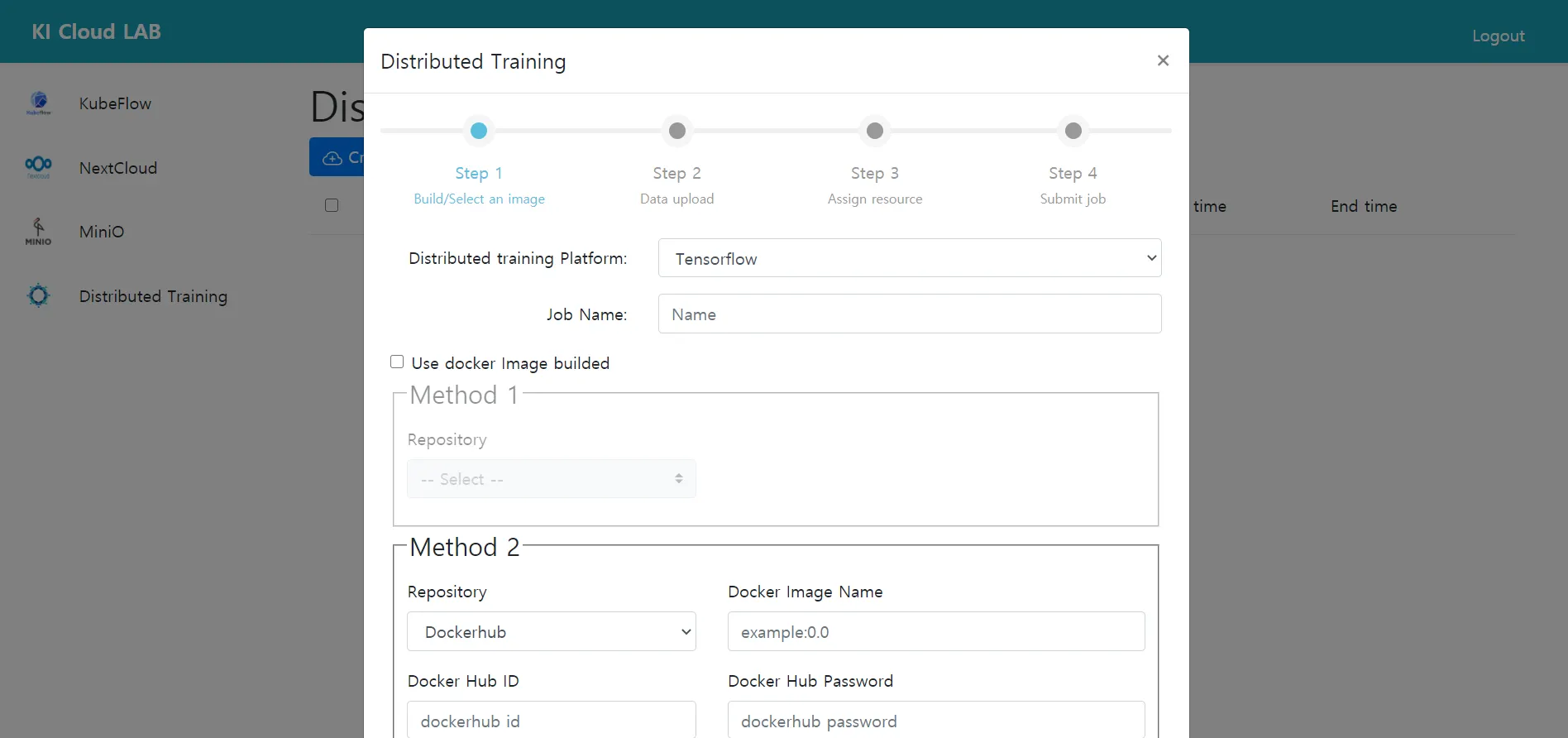Open the Distributed training Platform dropdown

click(x=910, y=258)
